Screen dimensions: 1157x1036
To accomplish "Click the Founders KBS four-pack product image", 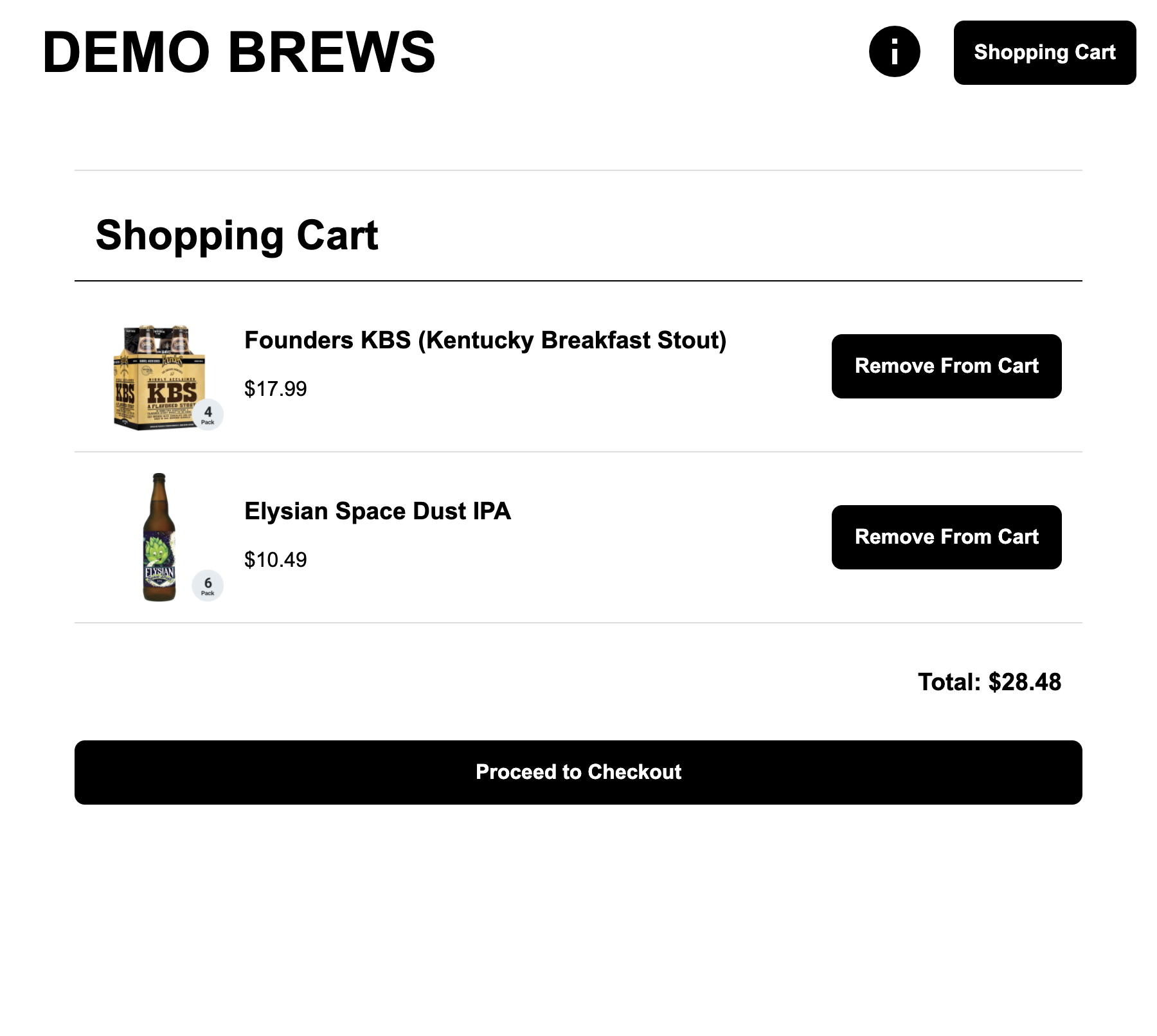I will click(x=159, y=377).
